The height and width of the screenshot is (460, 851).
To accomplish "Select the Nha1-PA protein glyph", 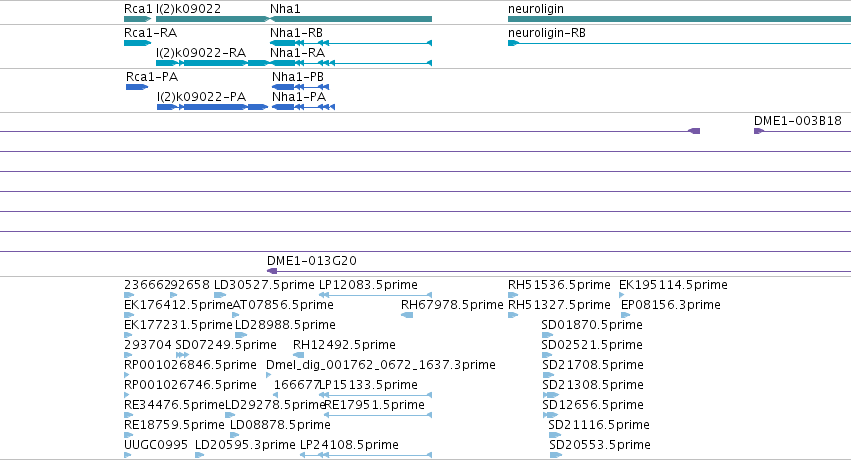I will (x=303, y=107).
